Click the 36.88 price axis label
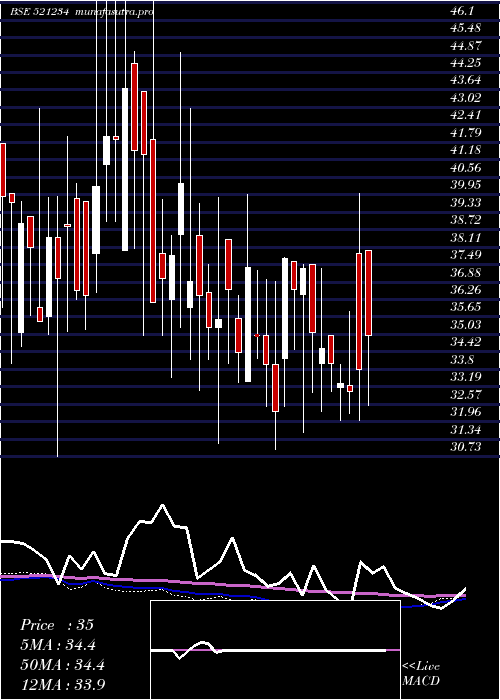The image size is (500, 700). coord(465,273)
